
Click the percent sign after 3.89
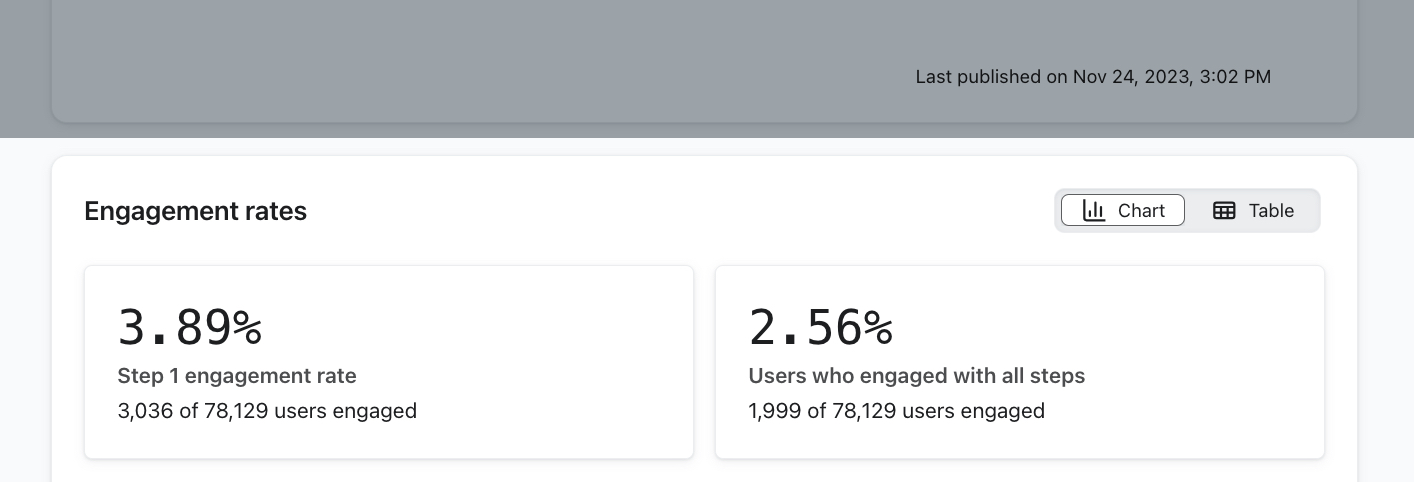tap(247, 326)
